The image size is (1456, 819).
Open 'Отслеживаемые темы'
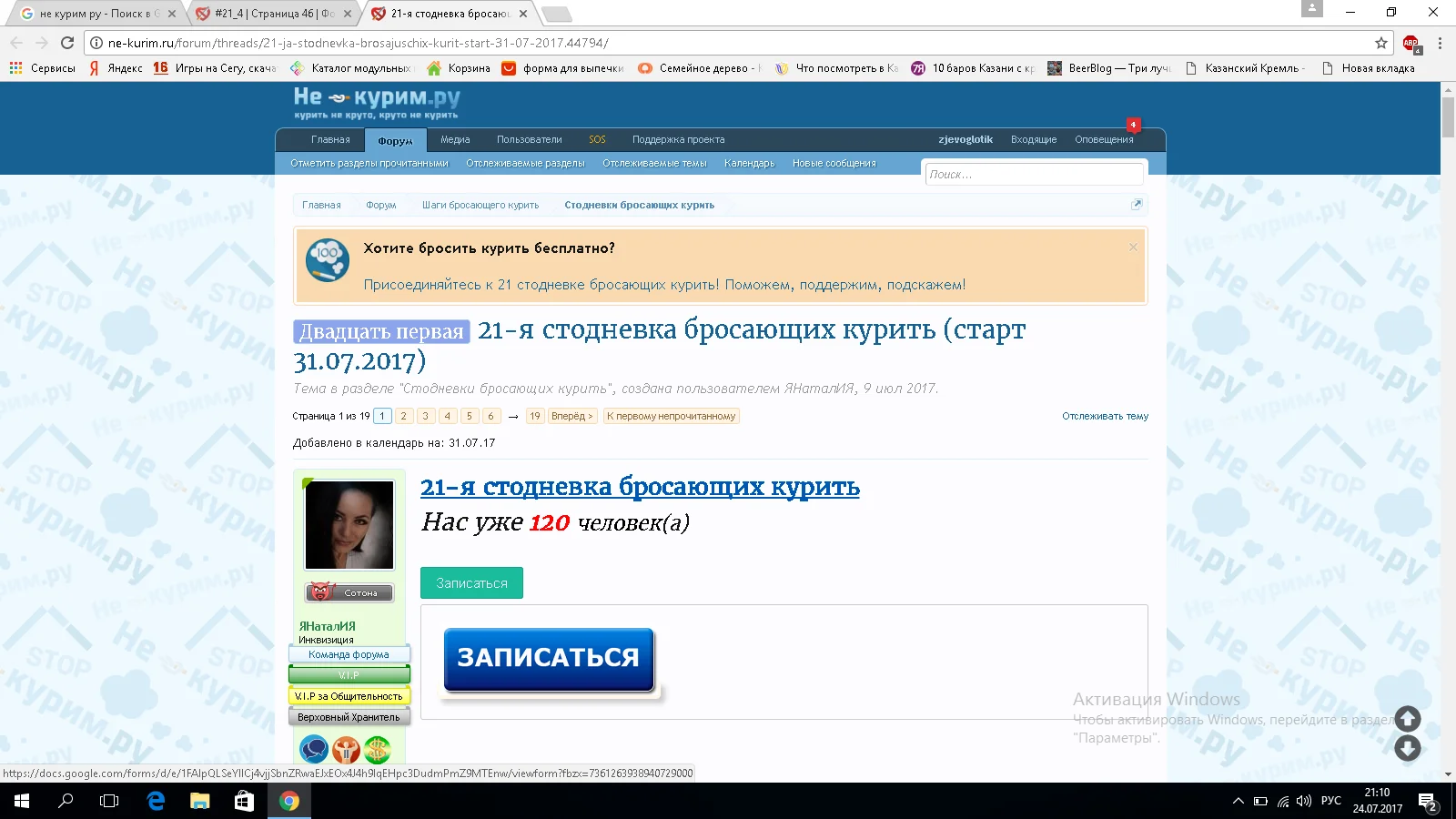tap(654, 164)
